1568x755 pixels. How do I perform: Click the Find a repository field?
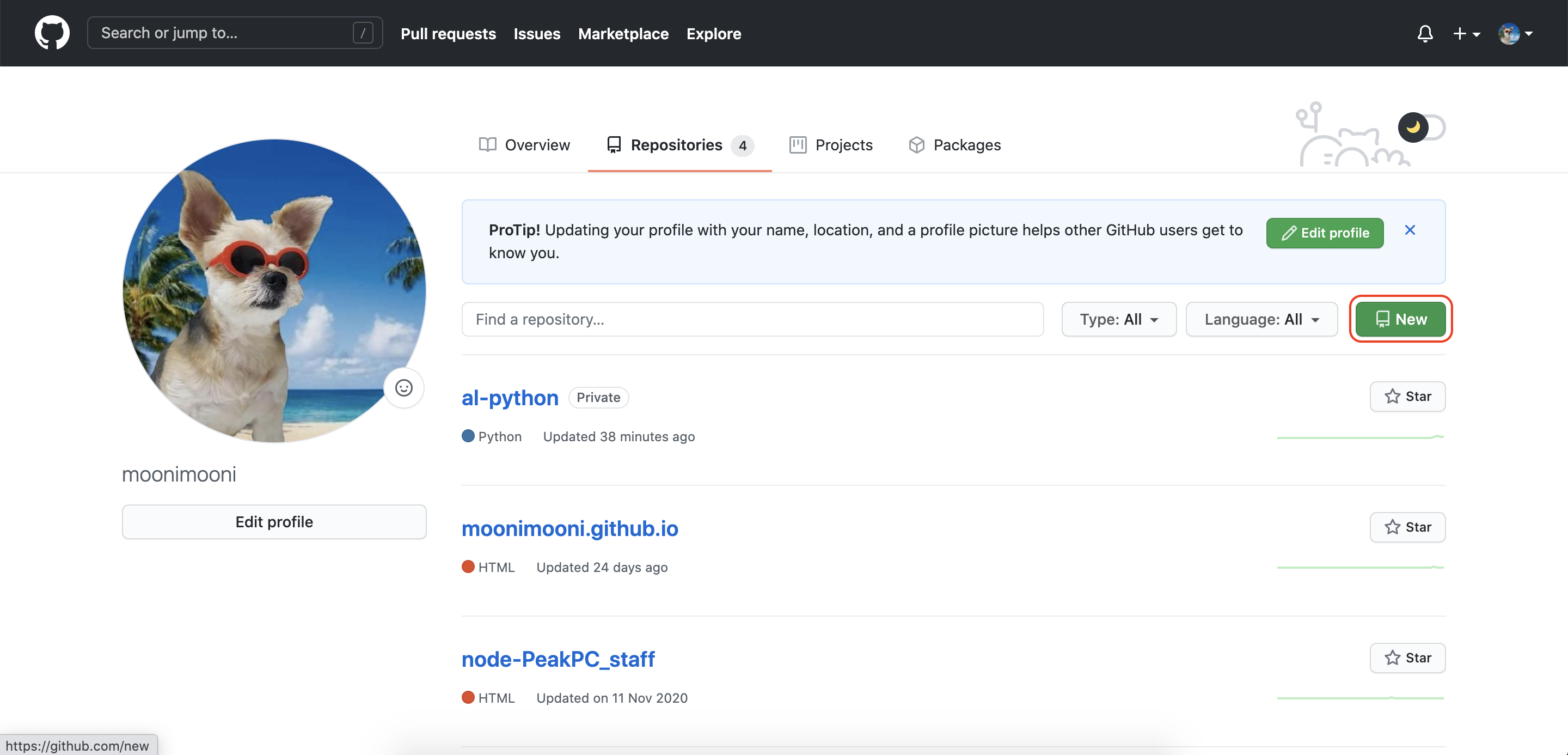(752, 319)
